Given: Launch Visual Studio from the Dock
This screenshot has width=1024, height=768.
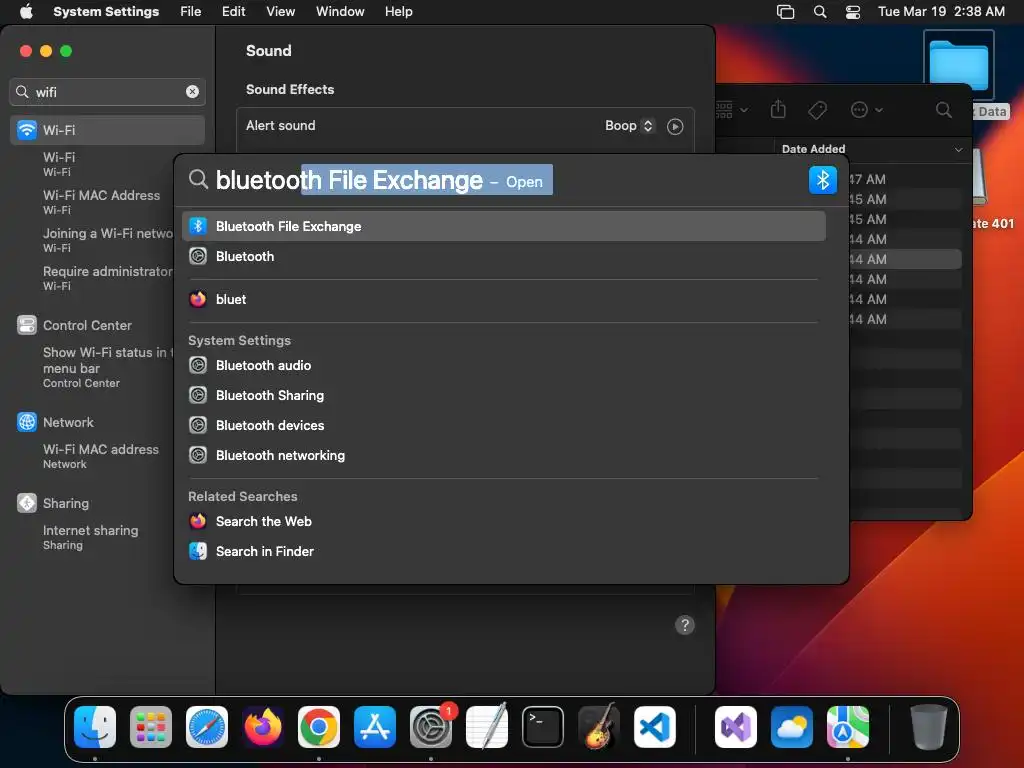Looking at the screenshot, I should tap(736, 727).
